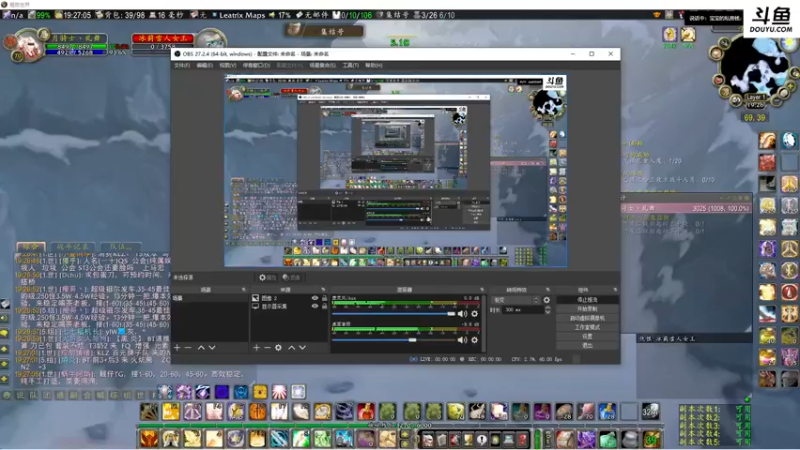The height and width of the screenshot is (450, 800).
Task: Select the 显示器采集 source row
Action: 289,306
